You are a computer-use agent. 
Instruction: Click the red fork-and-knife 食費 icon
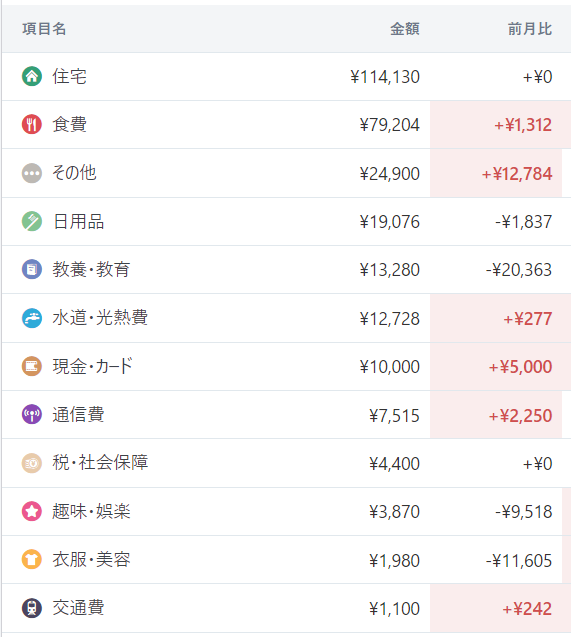pos(32,124)
